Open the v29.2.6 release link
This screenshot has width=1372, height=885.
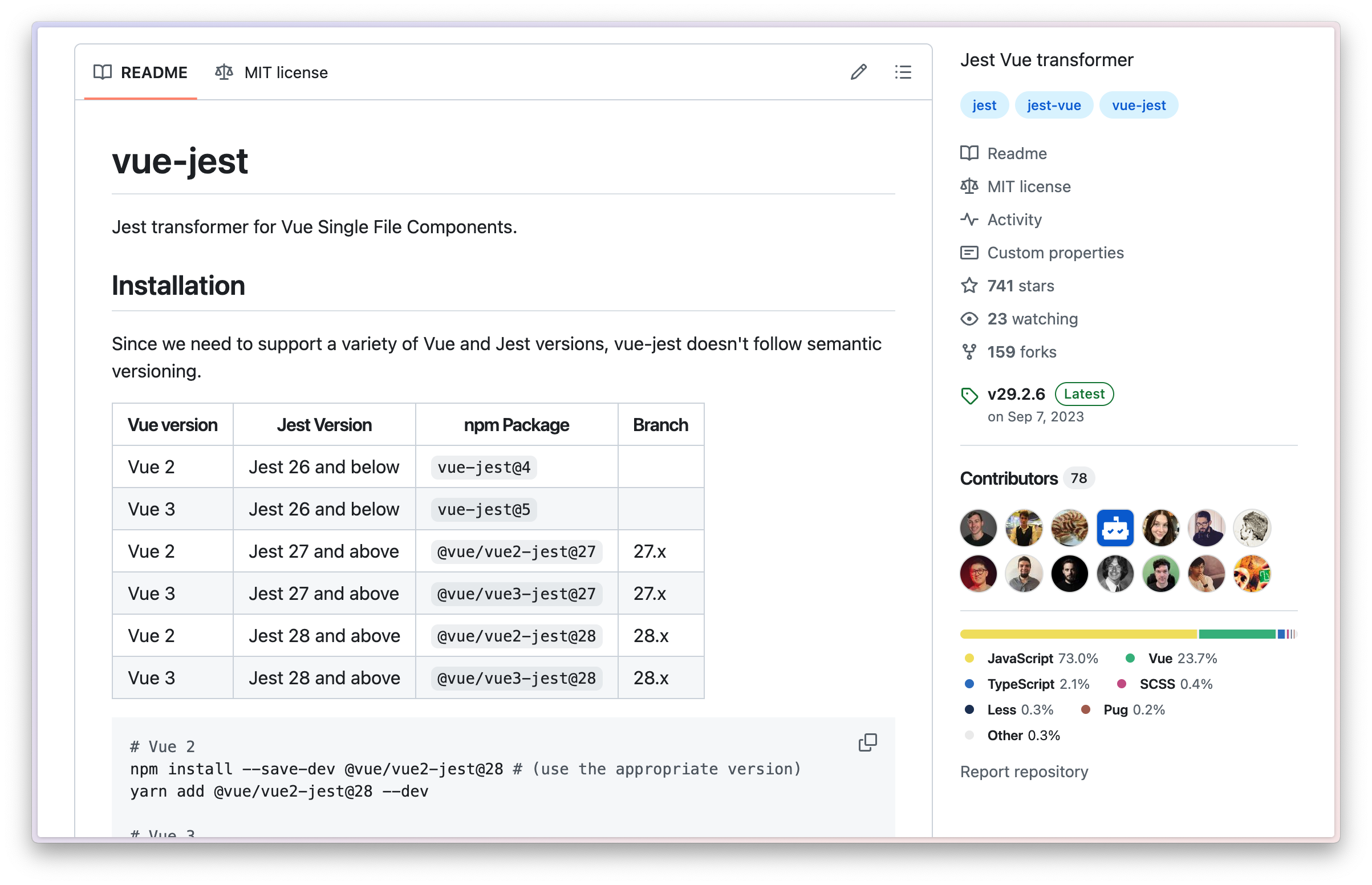tap(1016, 393)
